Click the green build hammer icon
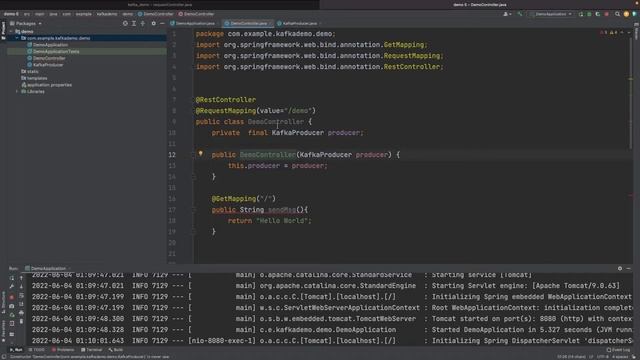Screen dimensions: 640x360 coord(520,14)
